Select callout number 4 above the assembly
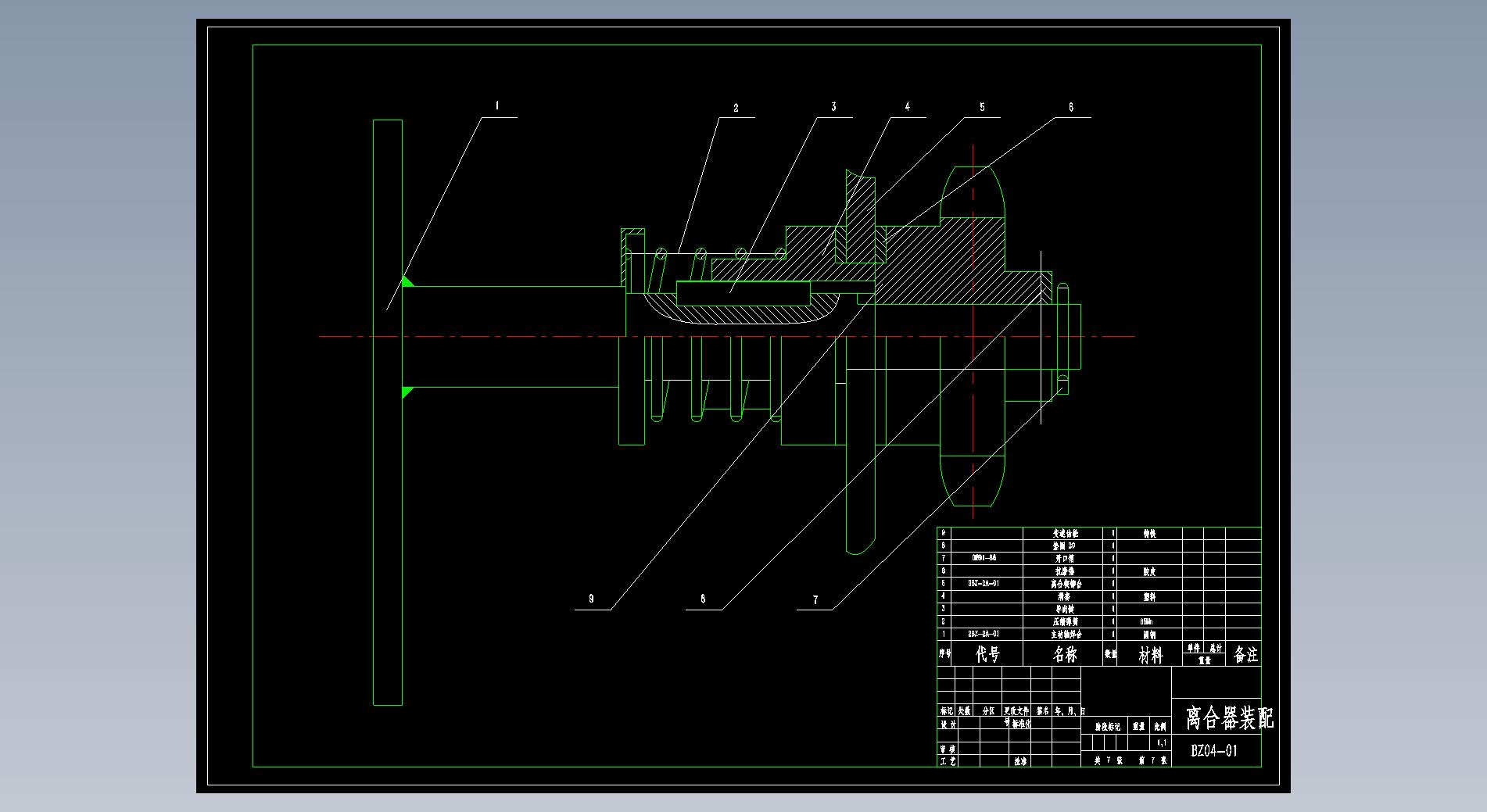This screenshot has height=812, width=1487. tap(907, 107)
